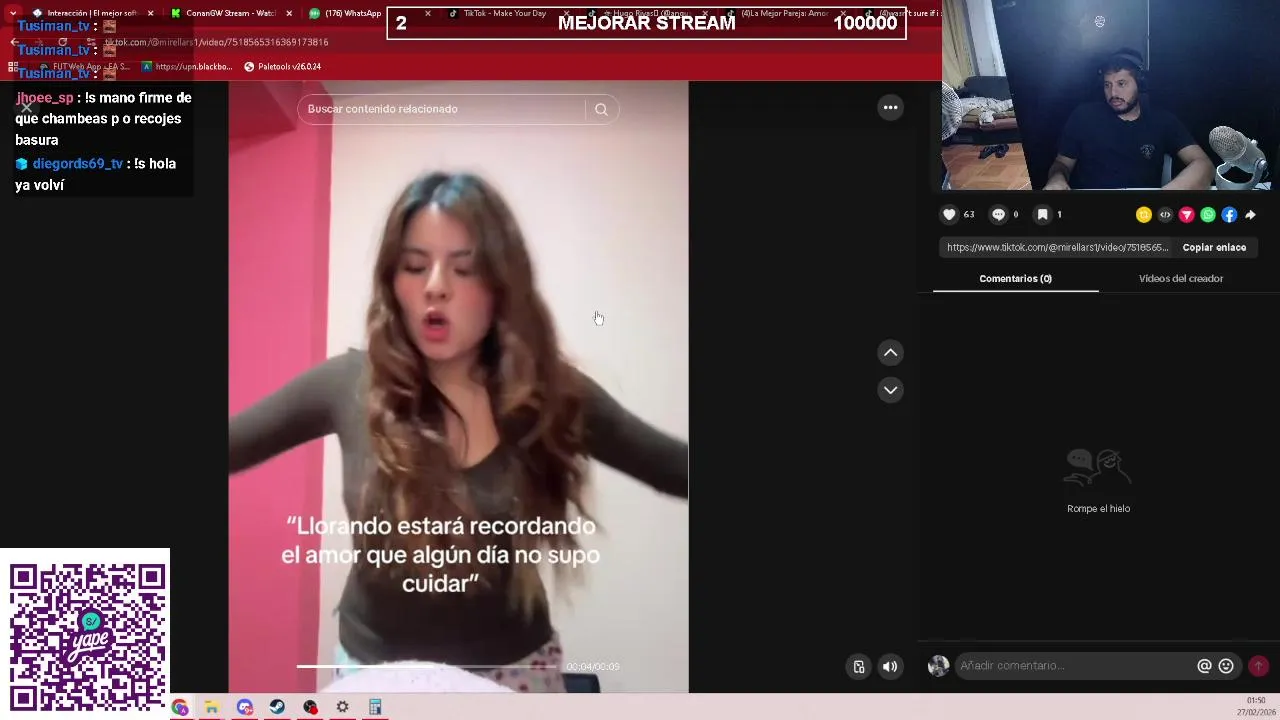The width and height of the screenshot is (1280, 720).
Task: Open the Paletools v26.0.24 bookmark
Action: (x=282, y=67)
